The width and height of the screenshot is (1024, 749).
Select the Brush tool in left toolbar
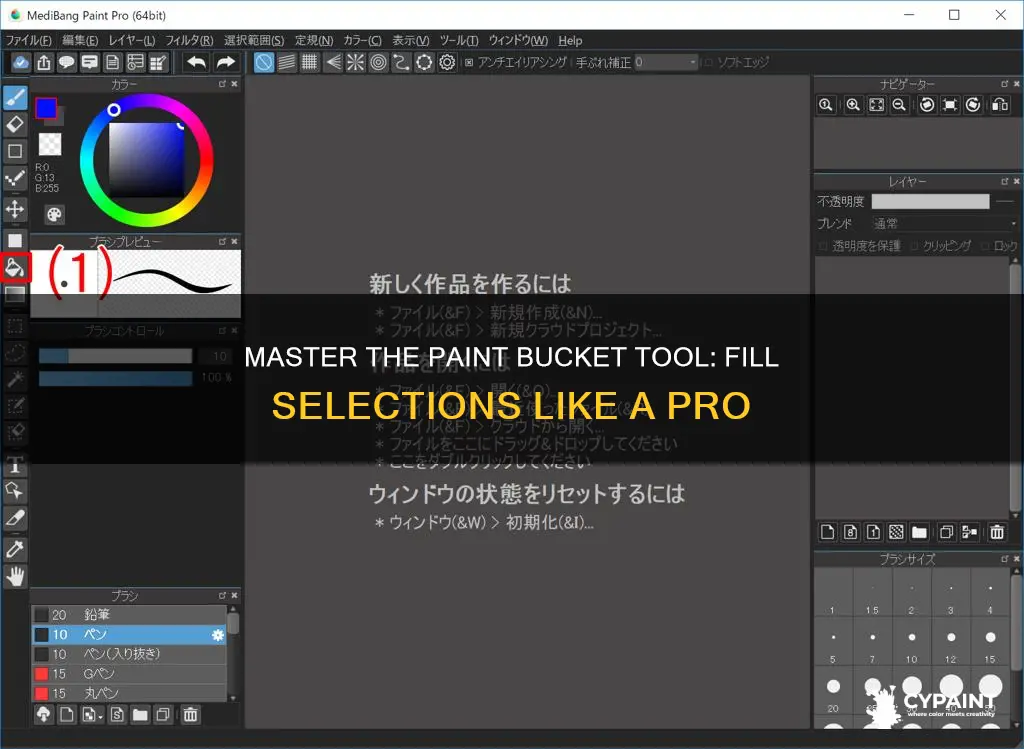tap(15, 97)
